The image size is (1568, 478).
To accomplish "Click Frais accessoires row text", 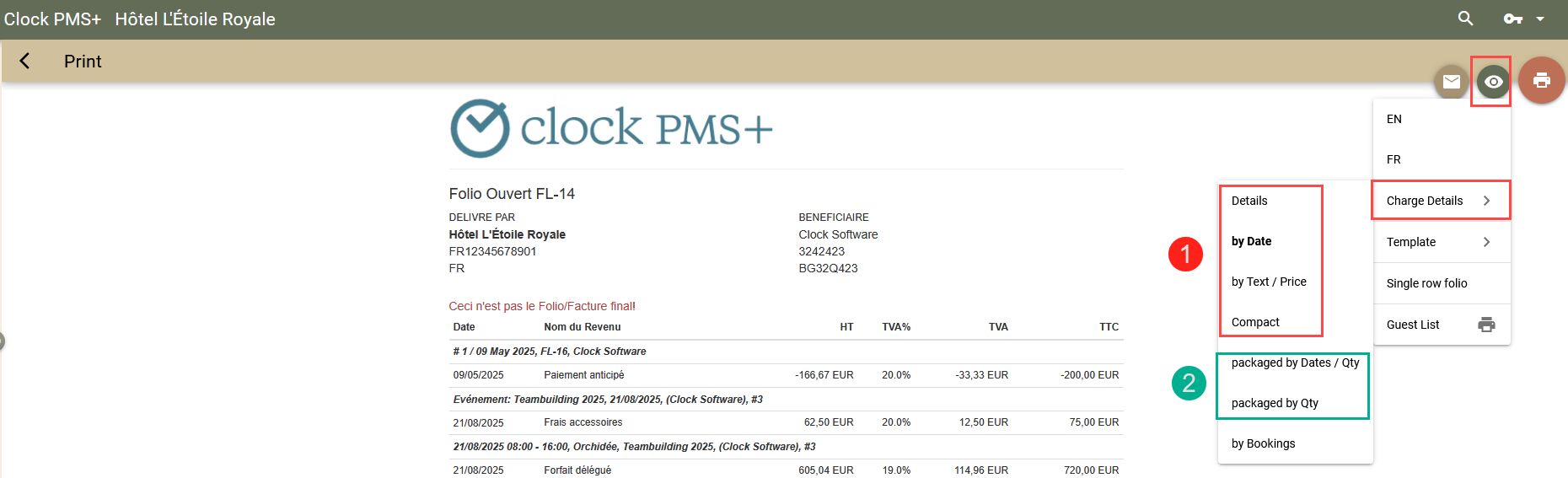I will [x=583, y=422].
